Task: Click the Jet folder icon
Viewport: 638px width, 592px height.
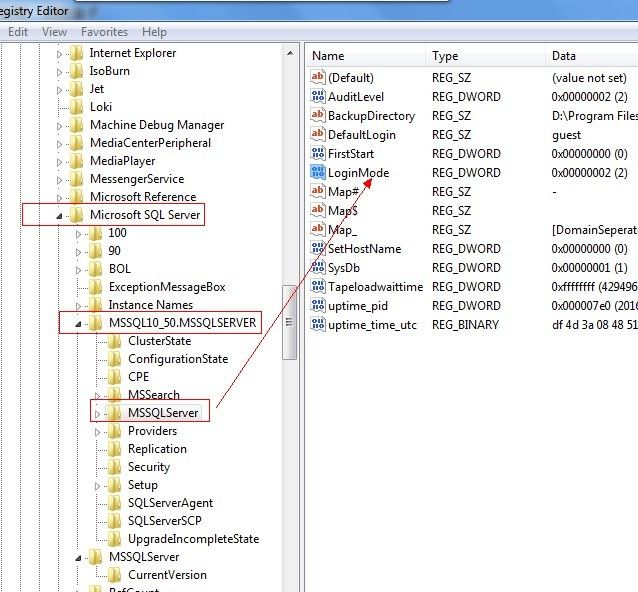Action: pyautogui.click(x=76, y=89)
